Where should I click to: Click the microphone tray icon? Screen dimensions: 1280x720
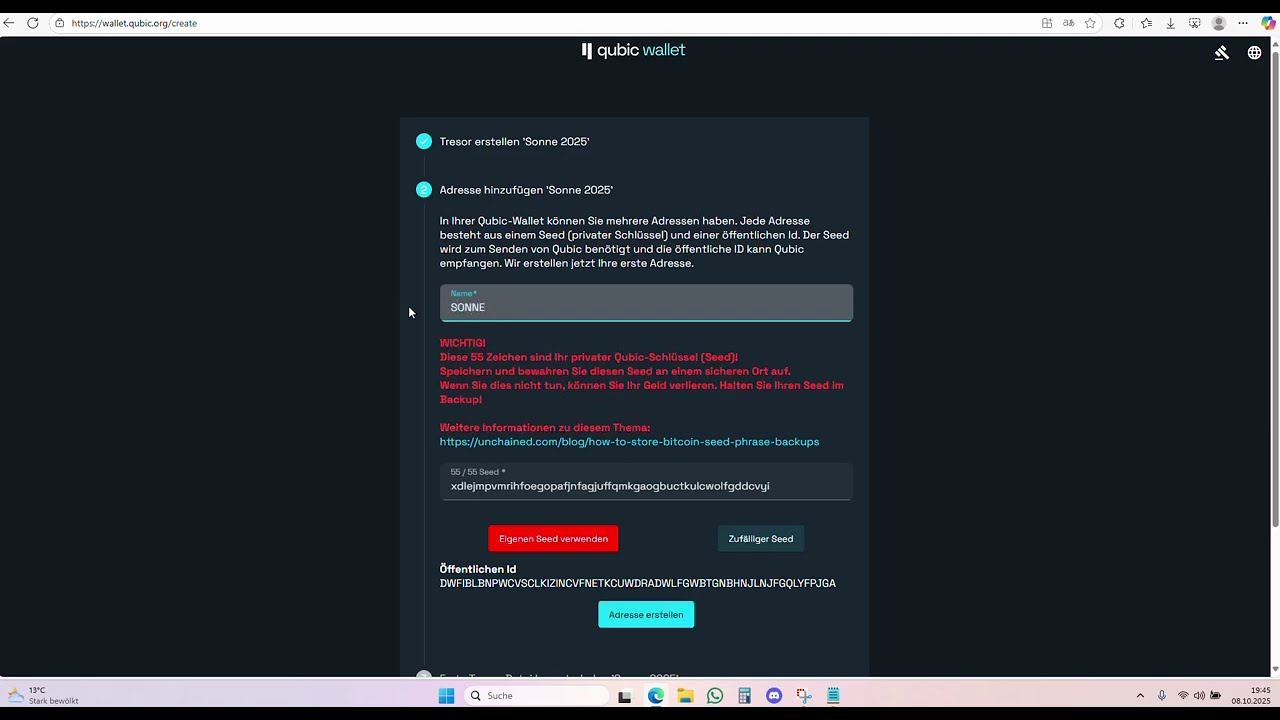tap(1162, 696)
